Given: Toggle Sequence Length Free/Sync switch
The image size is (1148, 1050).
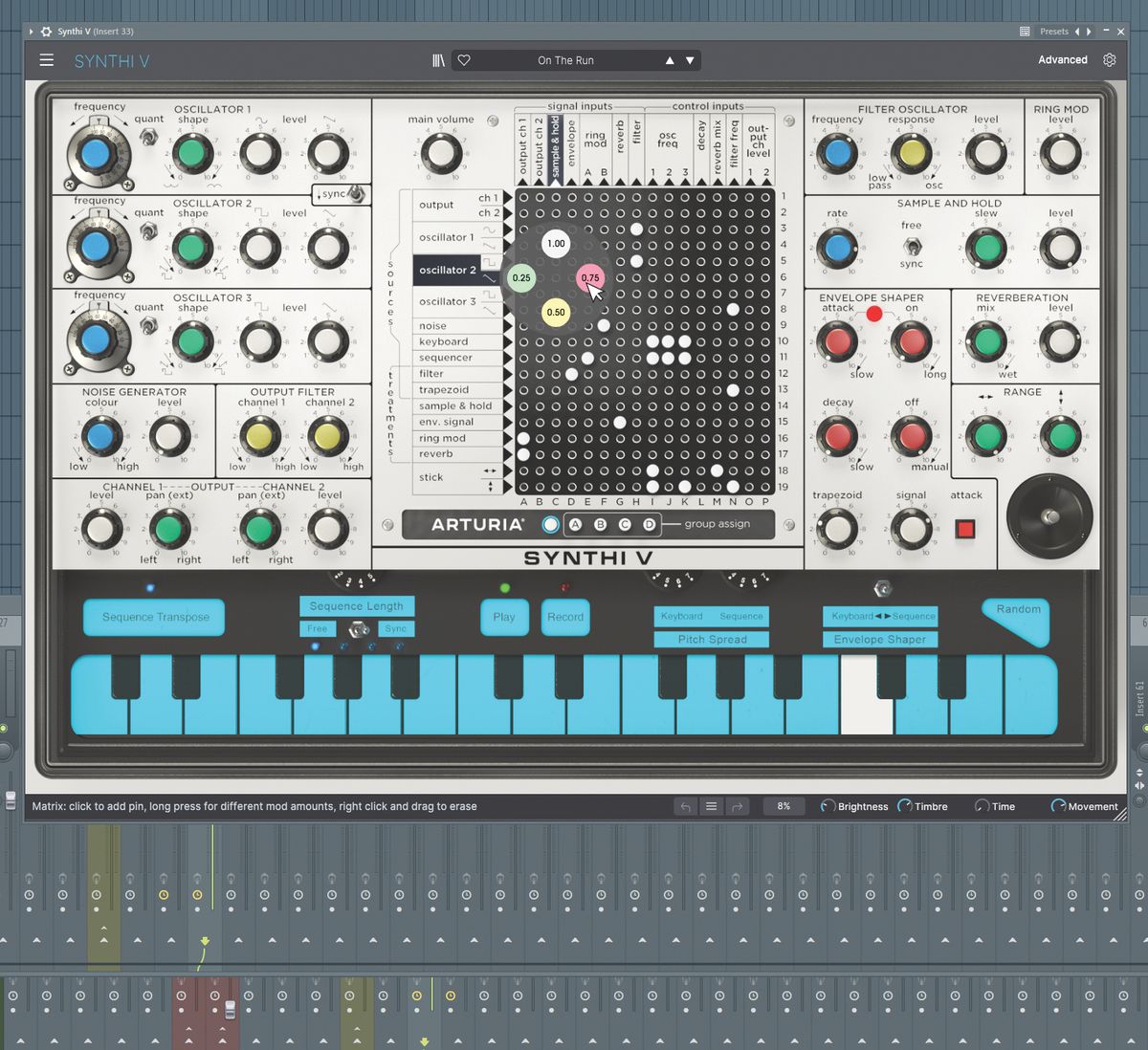Looking at the screenshot, I should [358, 629].
